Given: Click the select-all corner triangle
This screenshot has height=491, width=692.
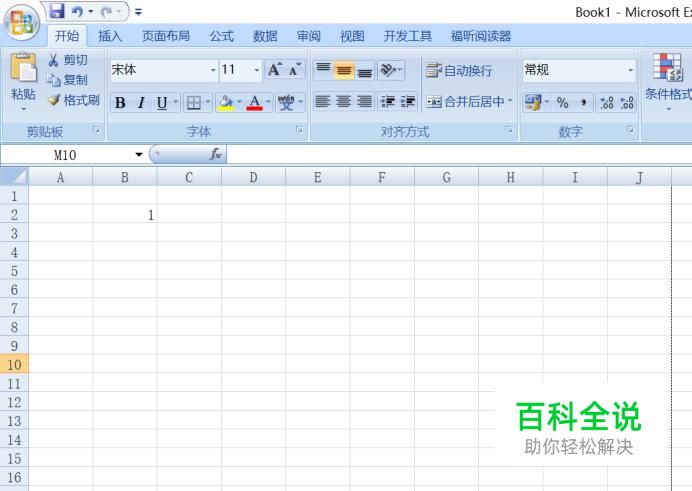Looking at the screenshot, I should coord(15,177).
